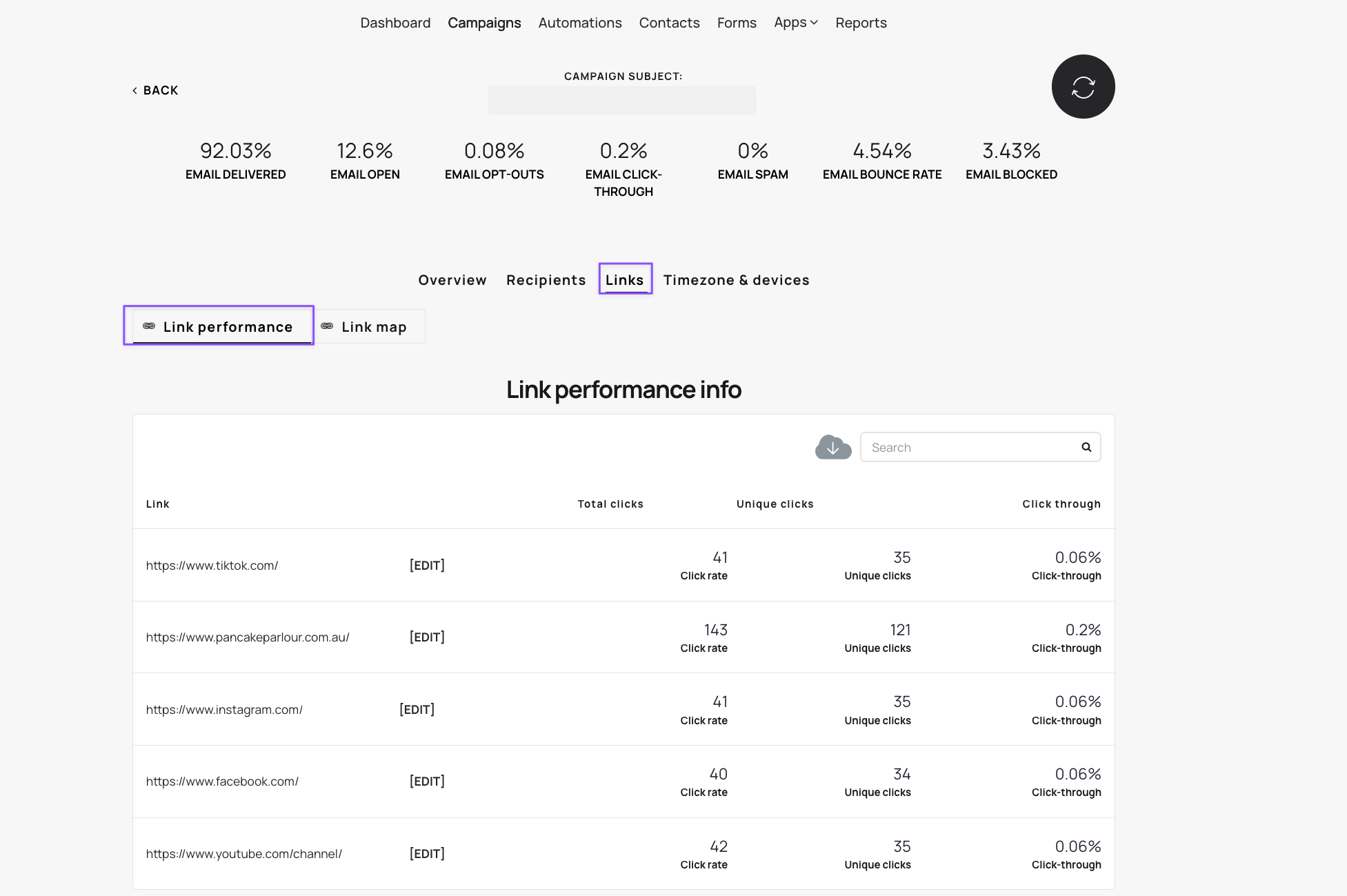This screenshot has height=896, width=1347.
Task: Edit the instagram.com link
Action: (x=417, y=710)
